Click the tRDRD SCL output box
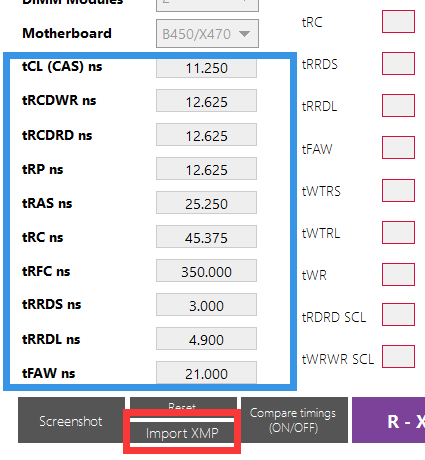This screenshot has width=425, height=460. point(398,314)
